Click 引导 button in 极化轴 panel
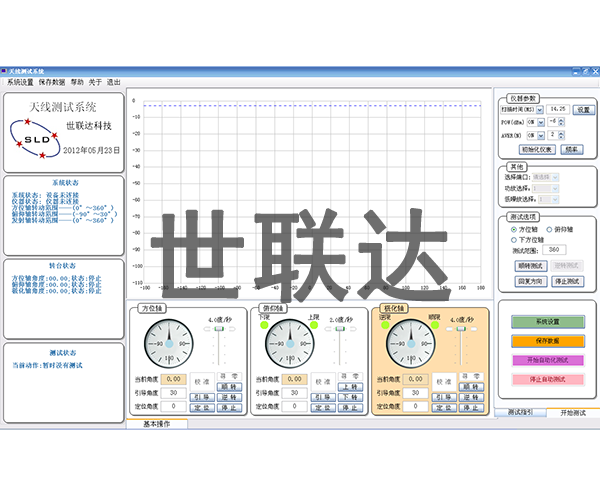Viewport: 600px width, 487px height. [x=444, y=397]
